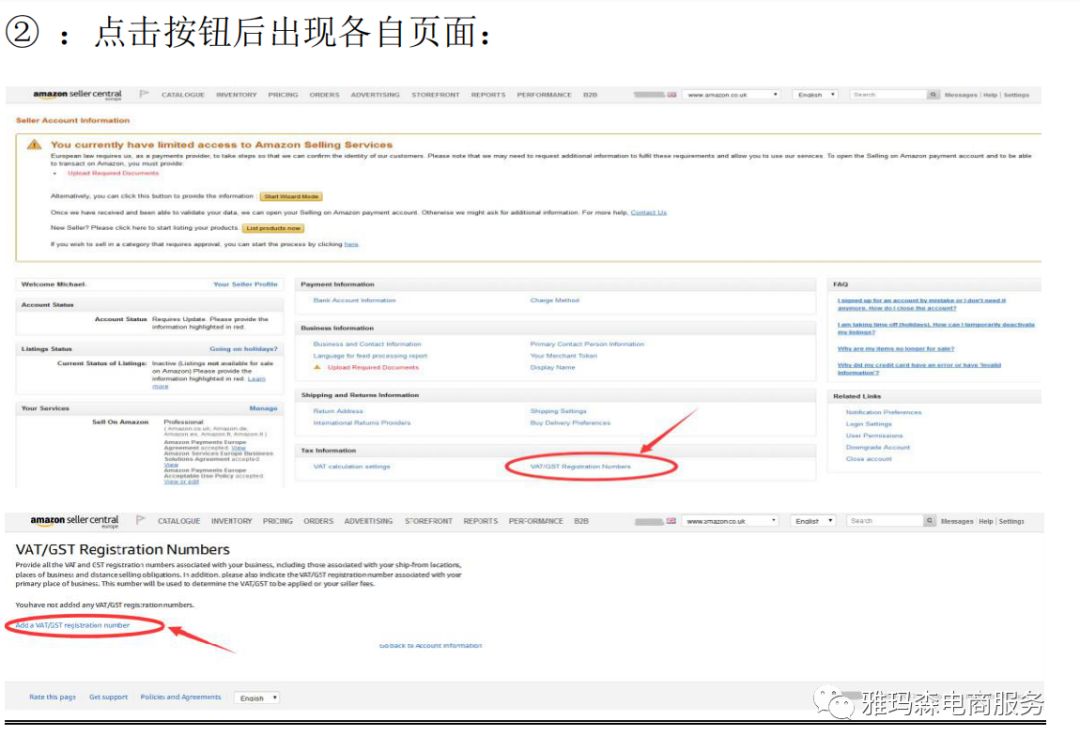The width and height of the screenshot is (1080, 751).
Task: Select the INVENTORY tab
Action: point(236,93)
